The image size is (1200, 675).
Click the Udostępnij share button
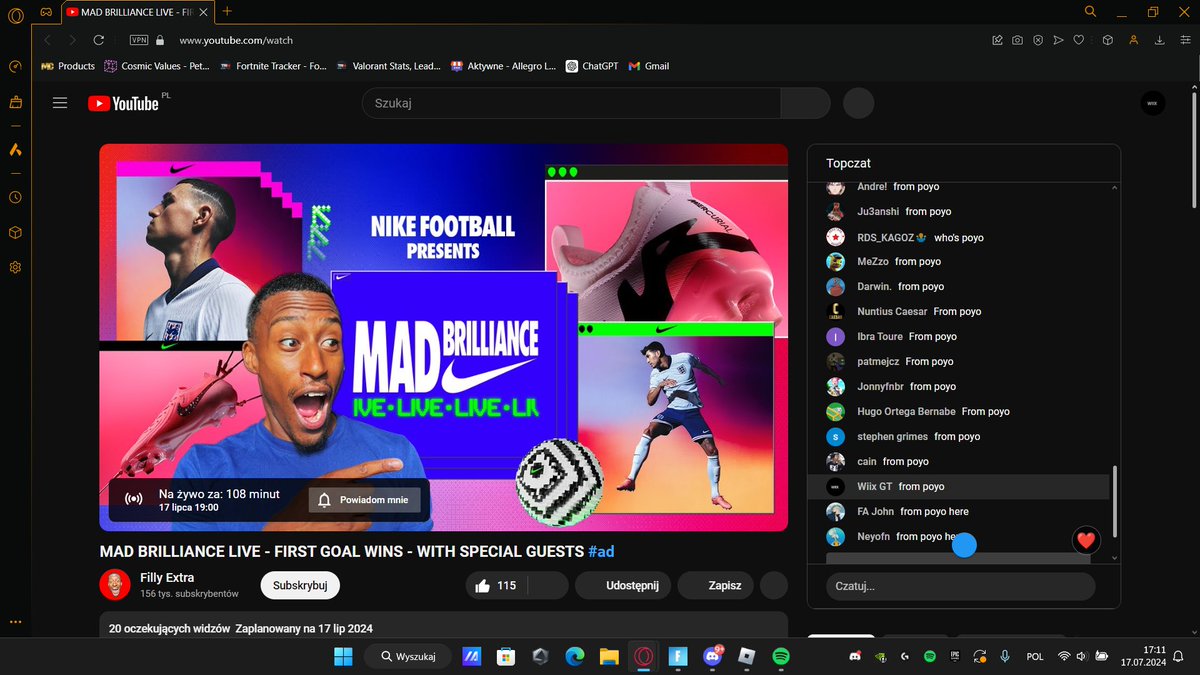coord(623,585)
